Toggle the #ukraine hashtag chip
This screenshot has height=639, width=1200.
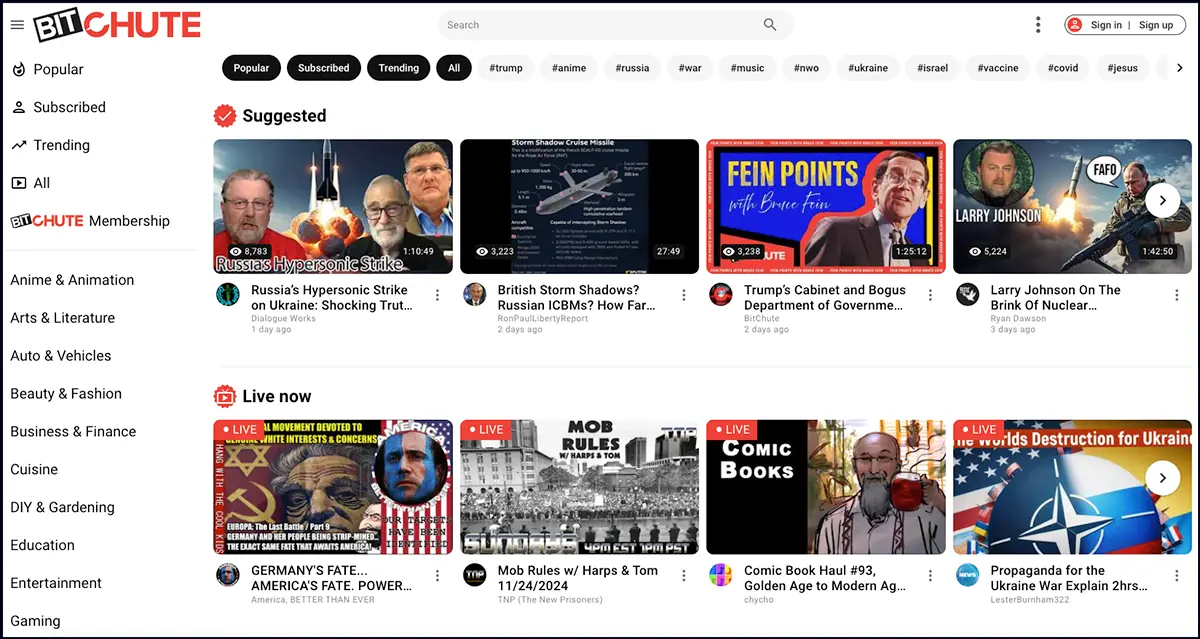point(868,68)
